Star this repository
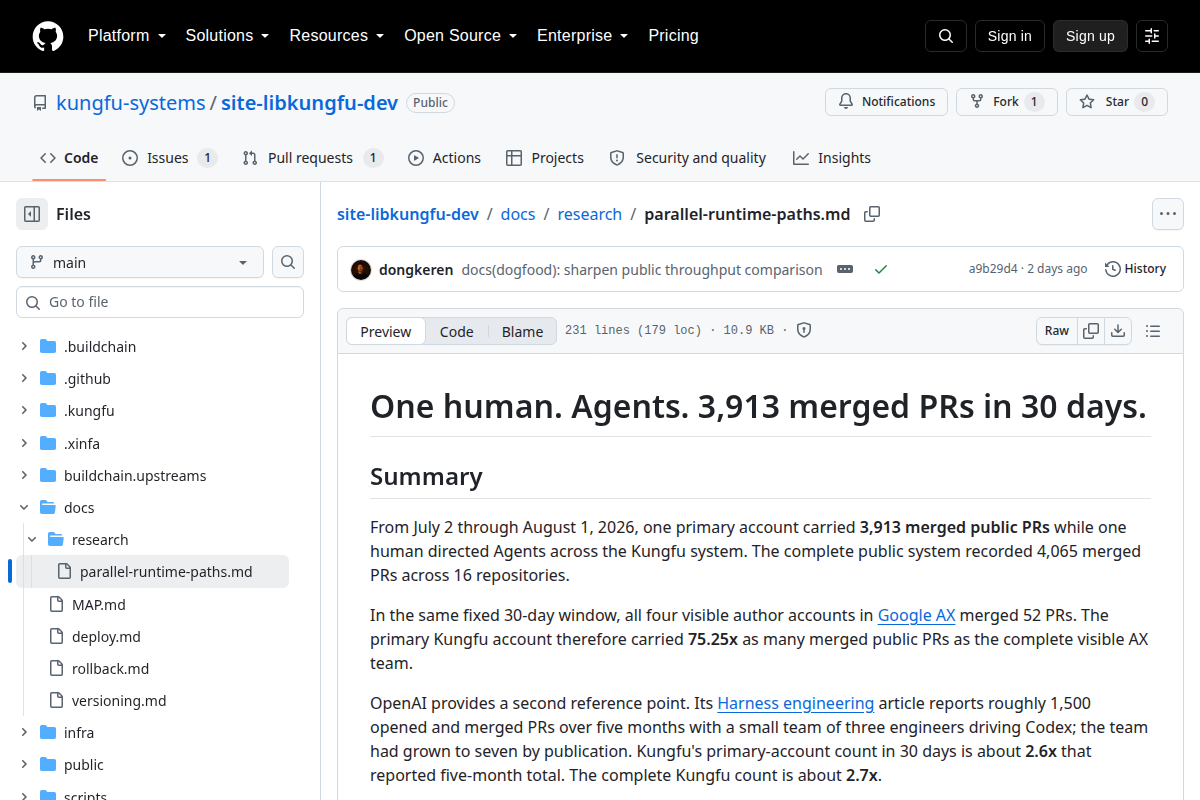Image resolution: width=1200 pixels, height=800 pixels. click(1117, 102)
